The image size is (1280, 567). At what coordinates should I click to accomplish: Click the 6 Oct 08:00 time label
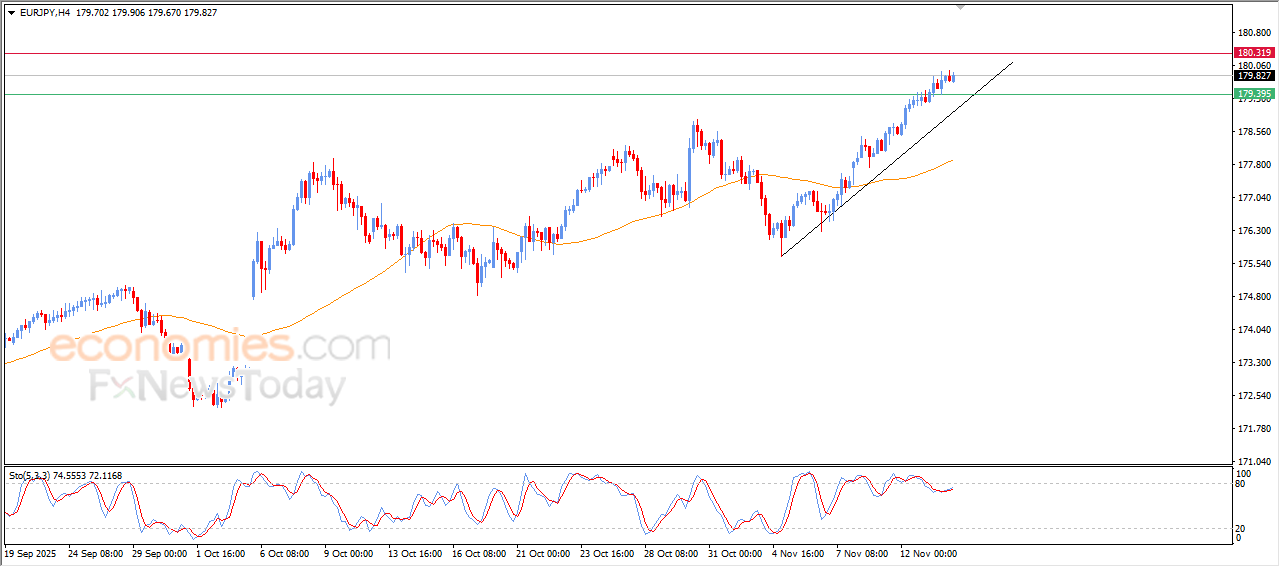coord(285,553)
